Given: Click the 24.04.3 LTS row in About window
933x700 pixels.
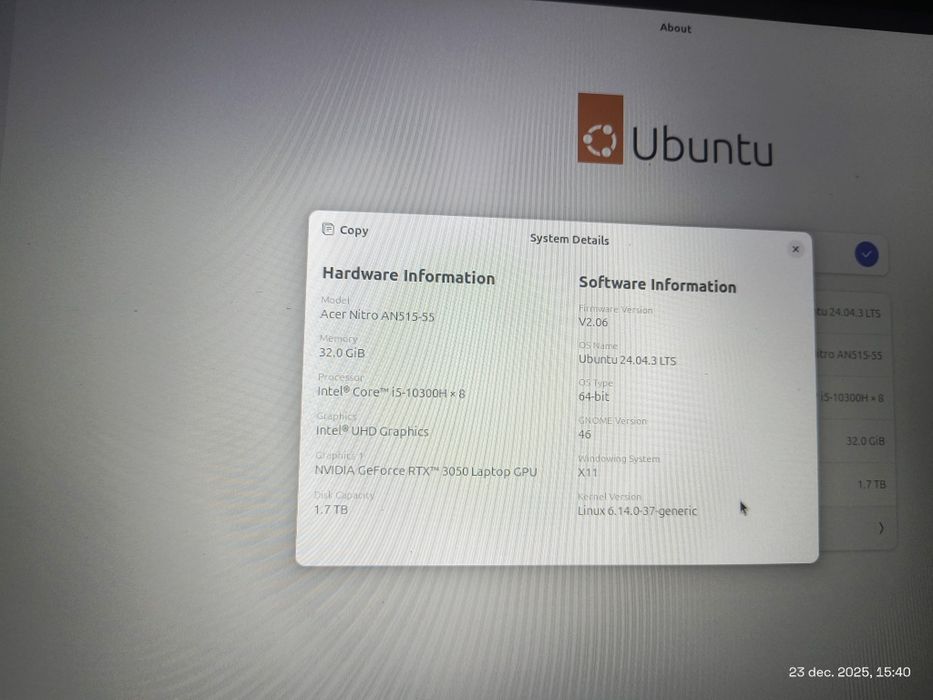Looking at the screenshot, I should coord(852,312).
